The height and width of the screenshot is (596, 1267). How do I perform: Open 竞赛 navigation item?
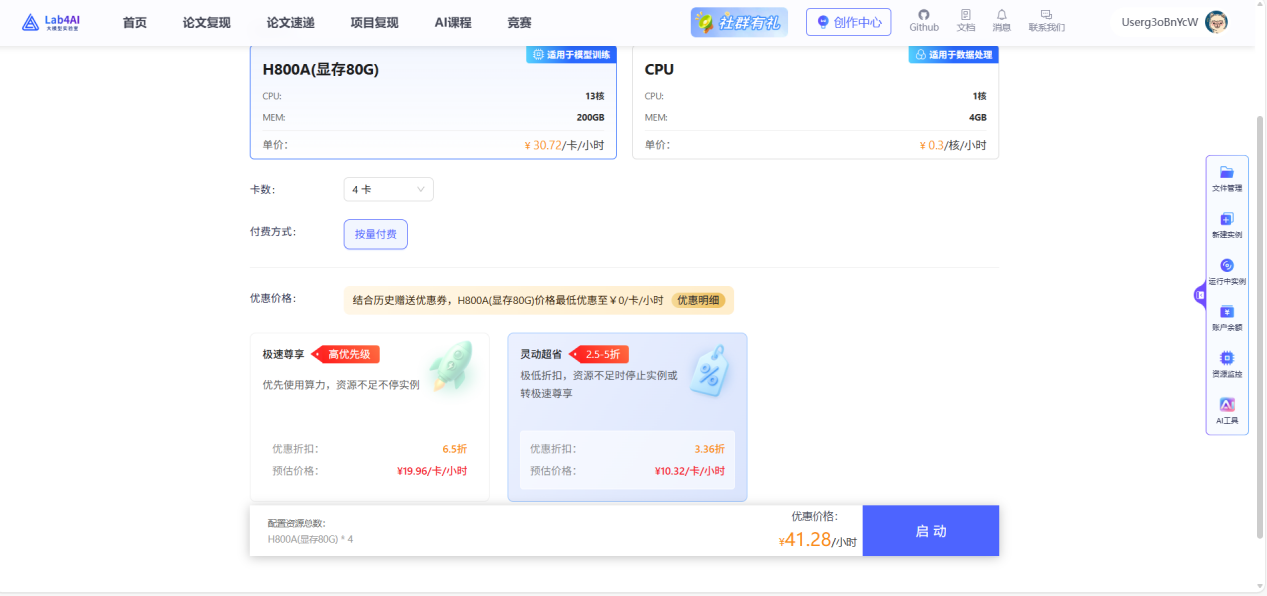pos(519,22)
